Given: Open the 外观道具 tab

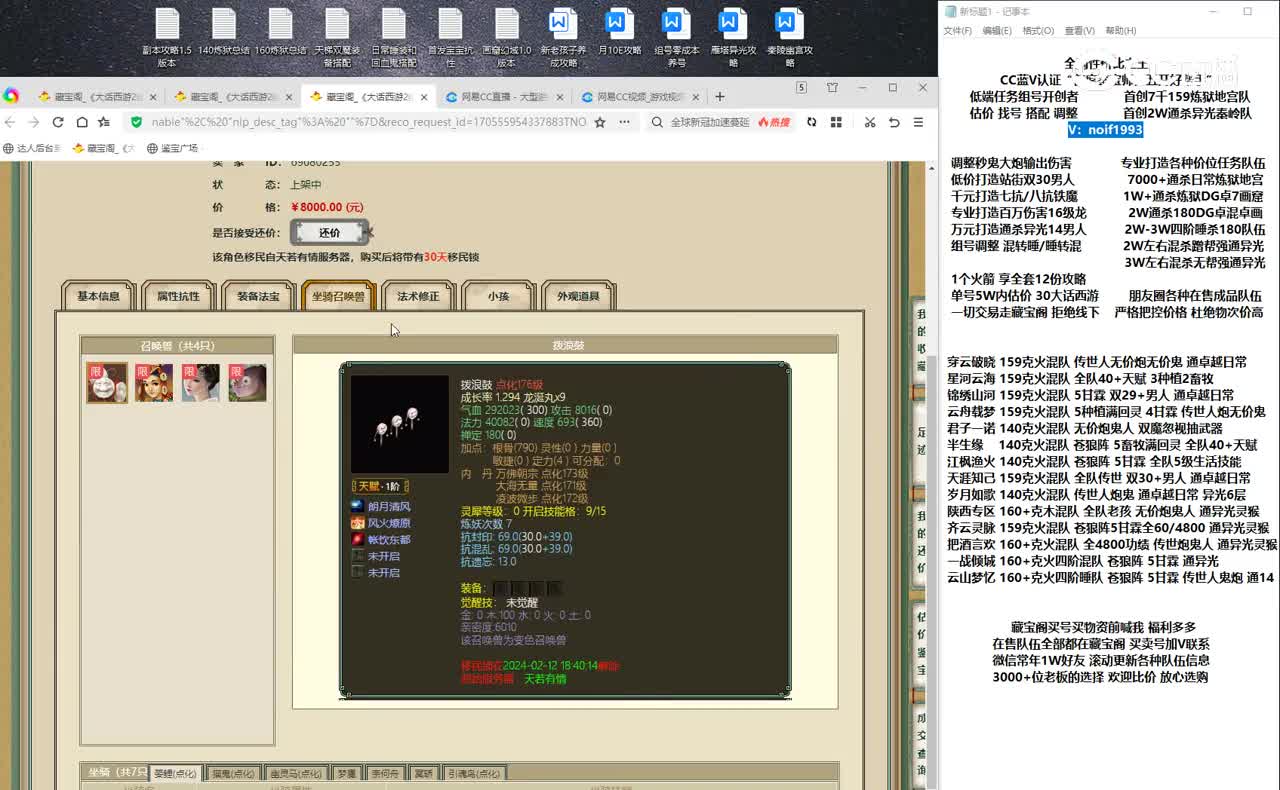Looking at the screenshot, I should tap(578, 296).
